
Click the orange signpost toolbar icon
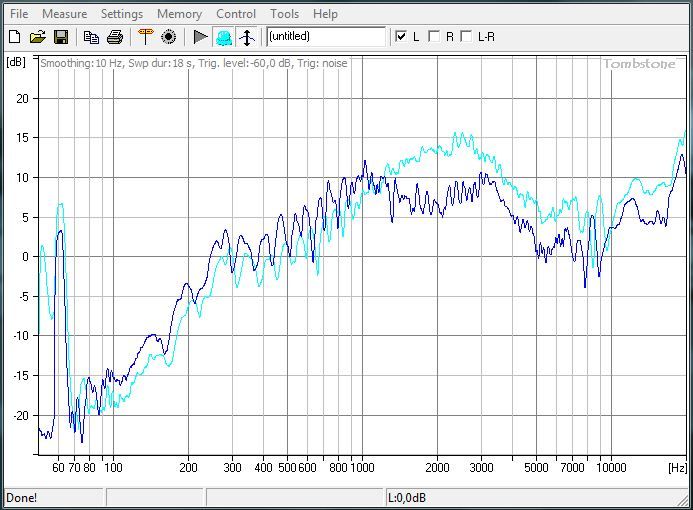tap(145, 37)
